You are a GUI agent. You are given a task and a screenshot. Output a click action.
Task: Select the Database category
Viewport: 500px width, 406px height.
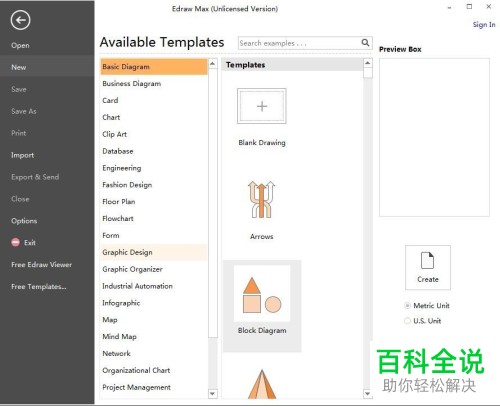point(154,151)
